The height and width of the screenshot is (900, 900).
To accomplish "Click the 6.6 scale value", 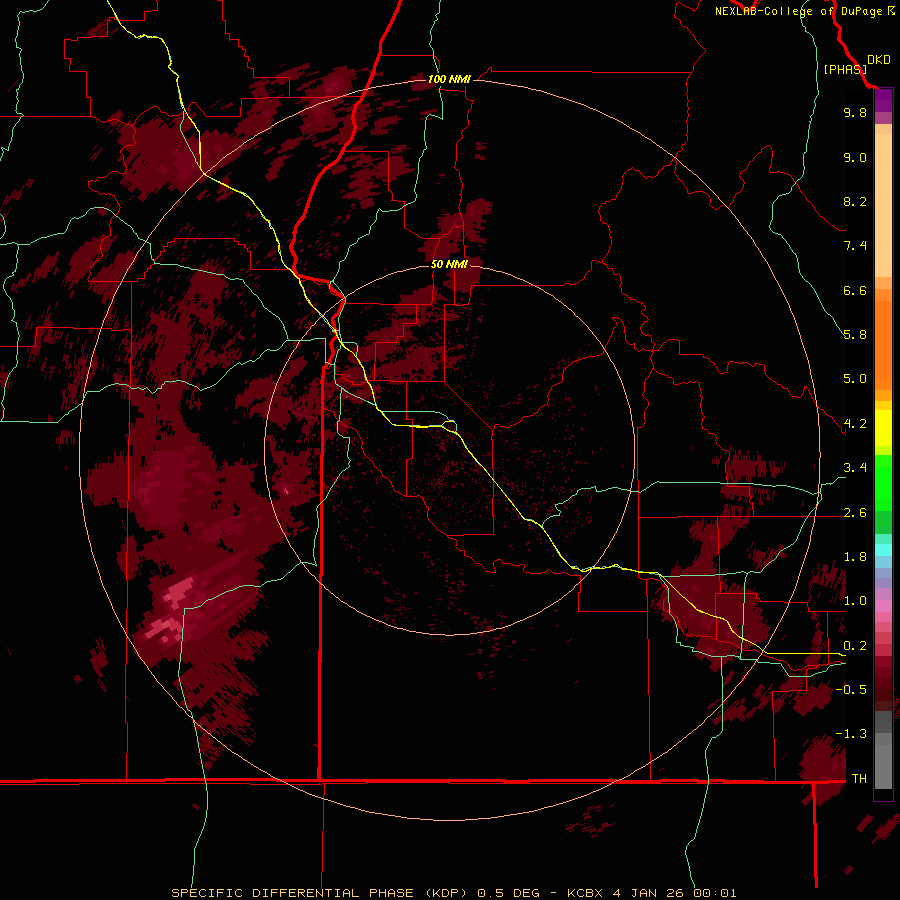I will [855, 291].
